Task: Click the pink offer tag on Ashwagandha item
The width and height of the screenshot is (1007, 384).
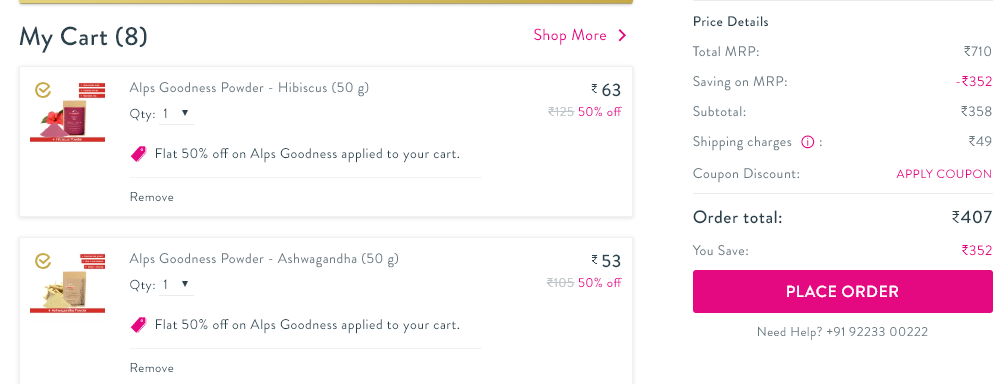Action: pyautogui.click(x=138, y=325)
